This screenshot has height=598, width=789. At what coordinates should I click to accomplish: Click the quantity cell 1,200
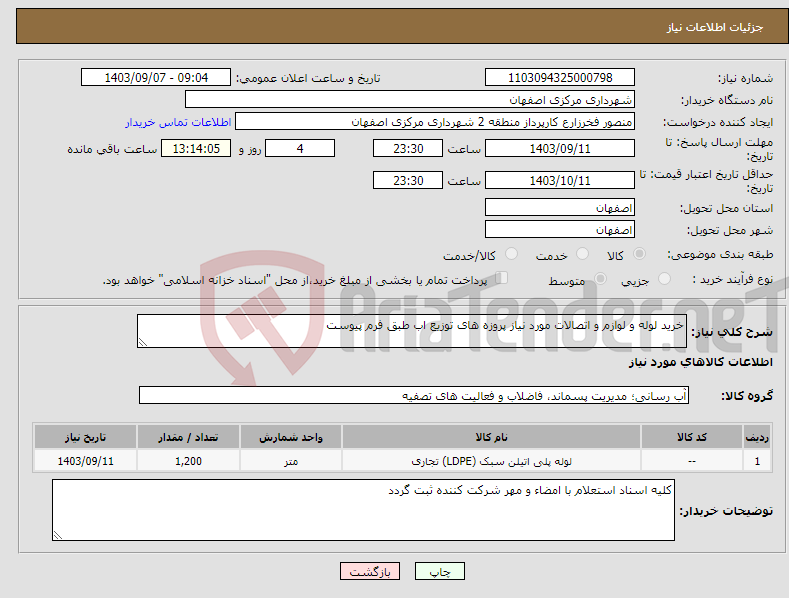click(x=188, y=461)
